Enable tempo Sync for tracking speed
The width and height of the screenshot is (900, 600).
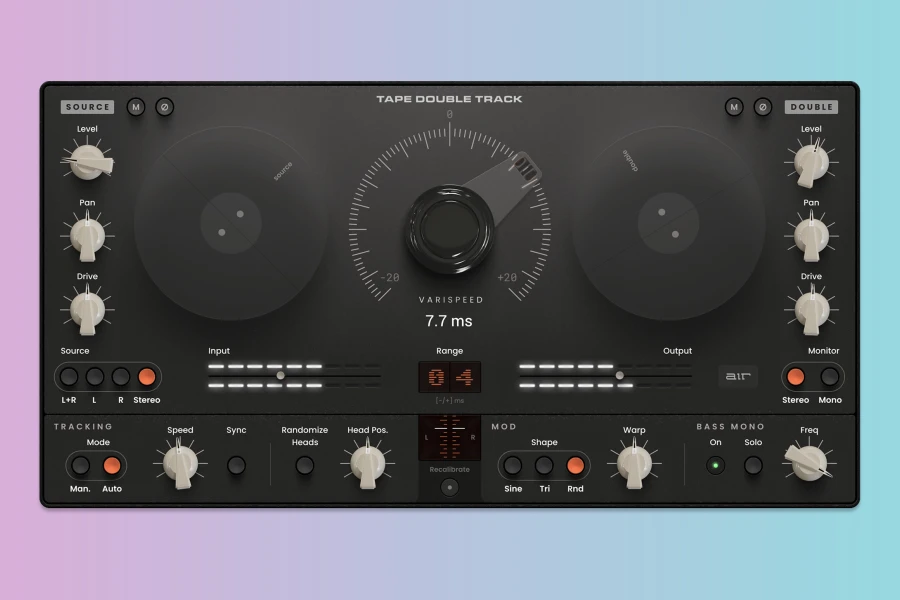tap(236, 465)
